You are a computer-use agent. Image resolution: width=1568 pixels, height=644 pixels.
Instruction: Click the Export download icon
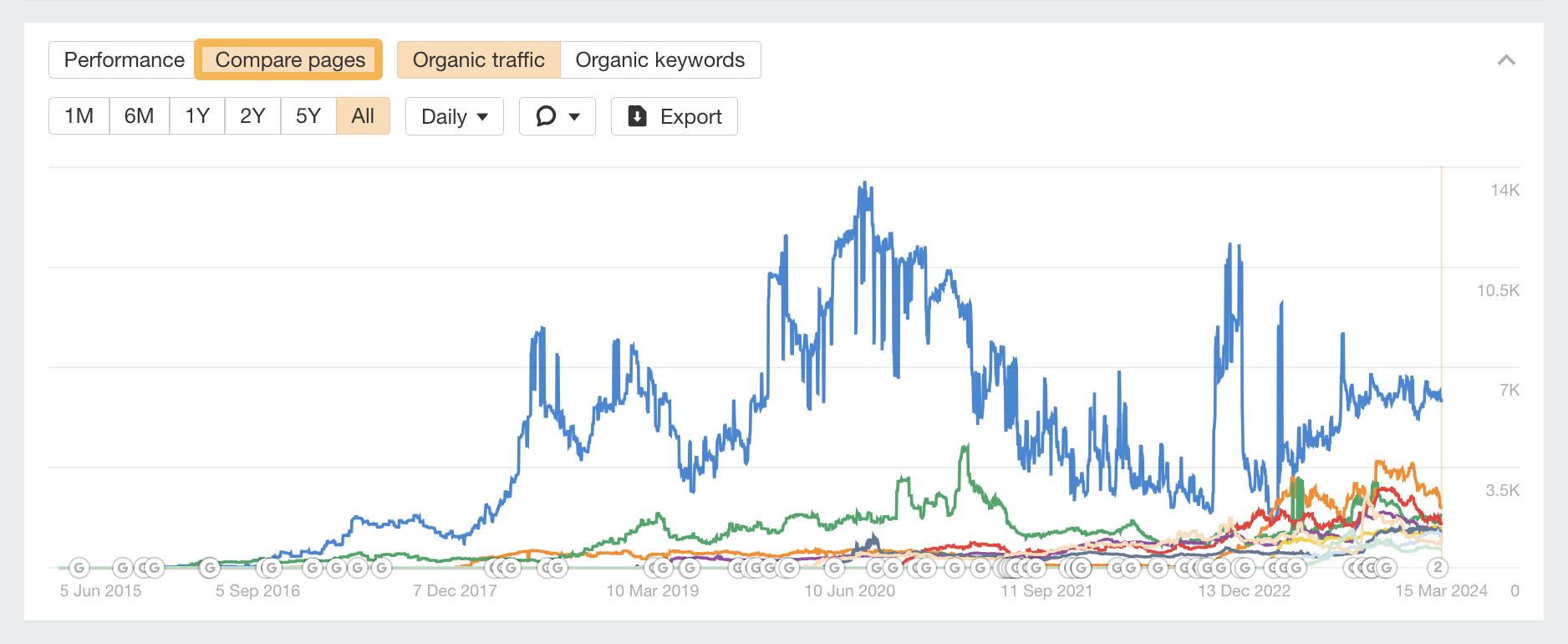point(638,116)
